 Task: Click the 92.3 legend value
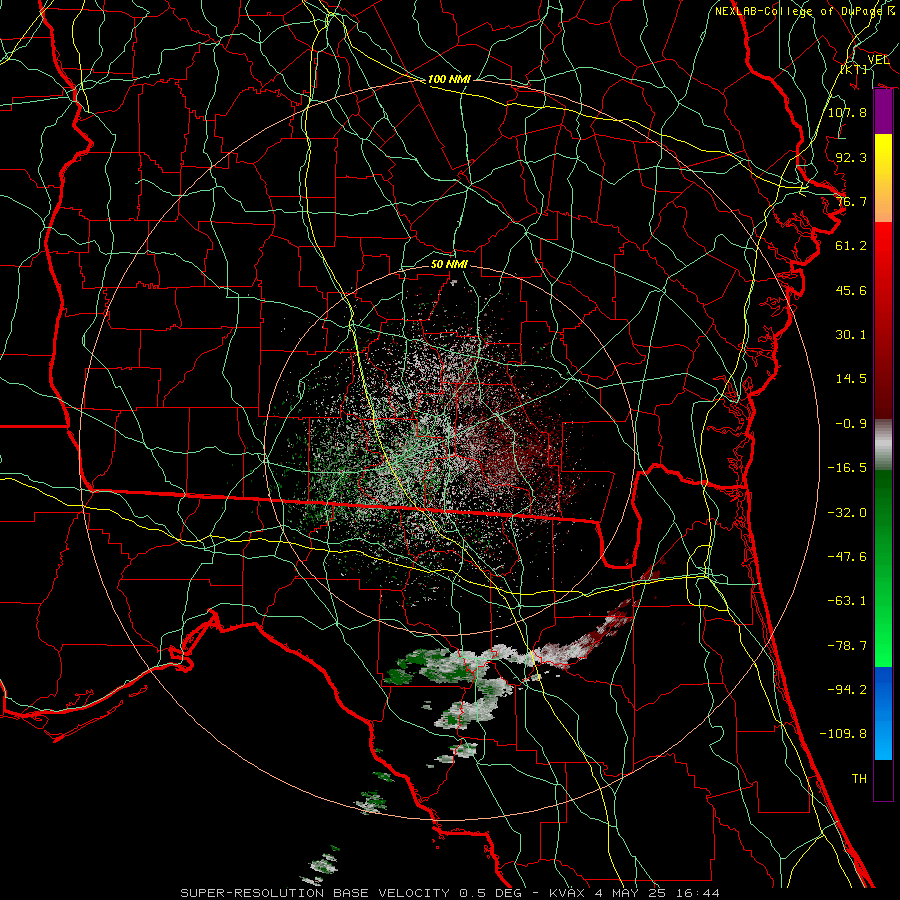click(851, 157)
